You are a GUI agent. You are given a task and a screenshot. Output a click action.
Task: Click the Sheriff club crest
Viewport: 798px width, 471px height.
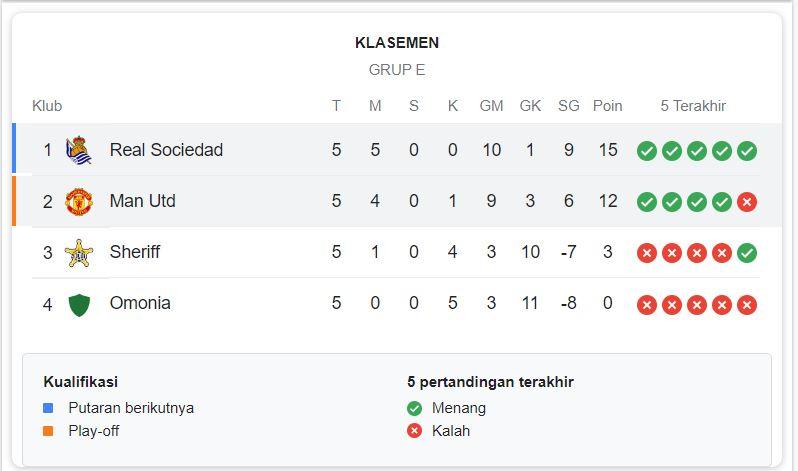(x=79, y=253)
